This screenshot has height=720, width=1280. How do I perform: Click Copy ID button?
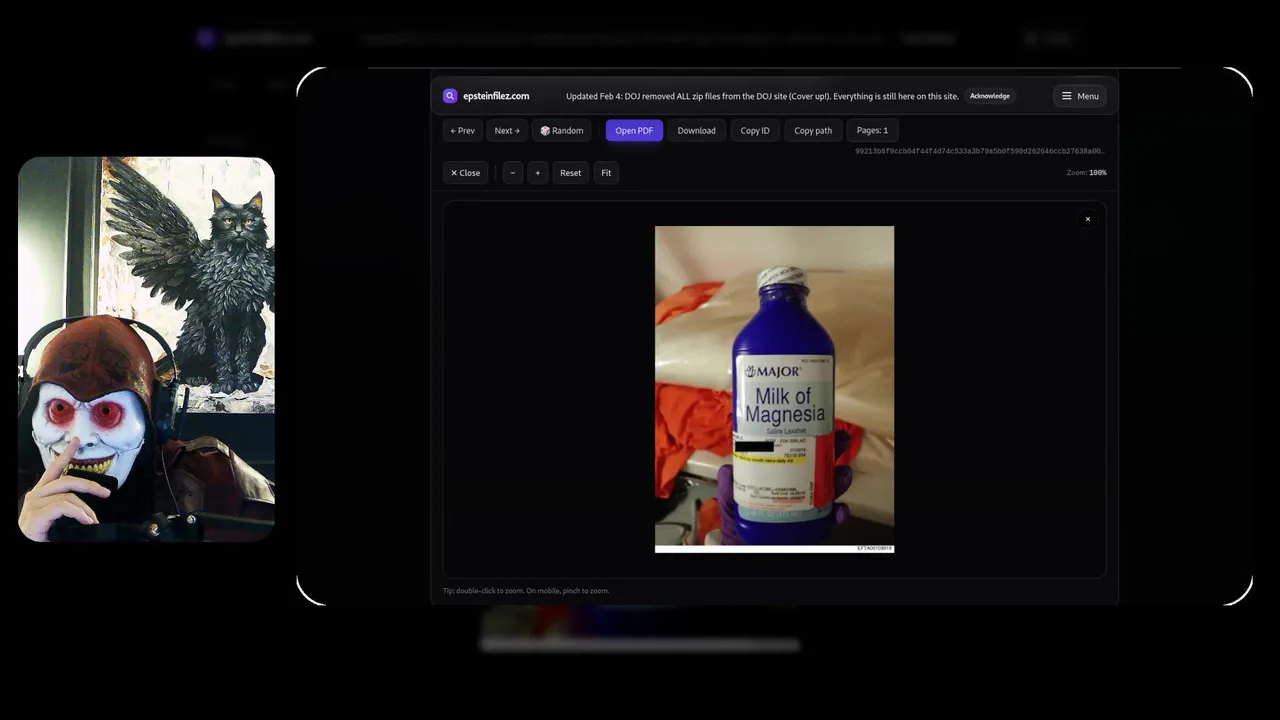click(x=755, y=130)
